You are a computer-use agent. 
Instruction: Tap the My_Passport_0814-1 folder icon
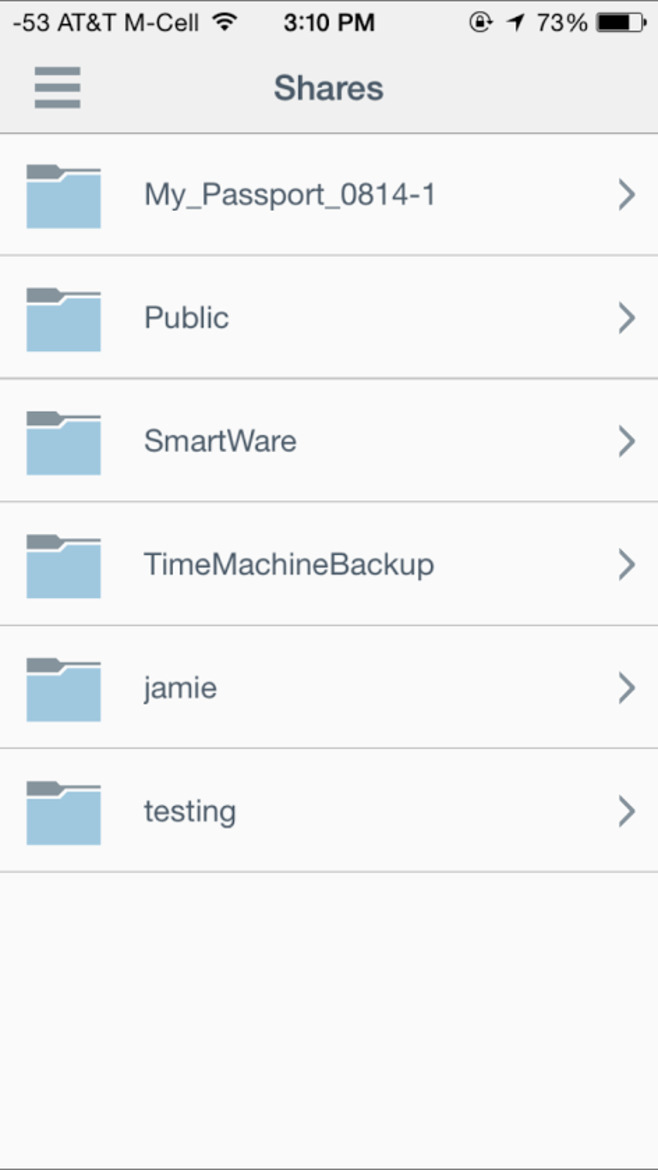click(63, 196)
